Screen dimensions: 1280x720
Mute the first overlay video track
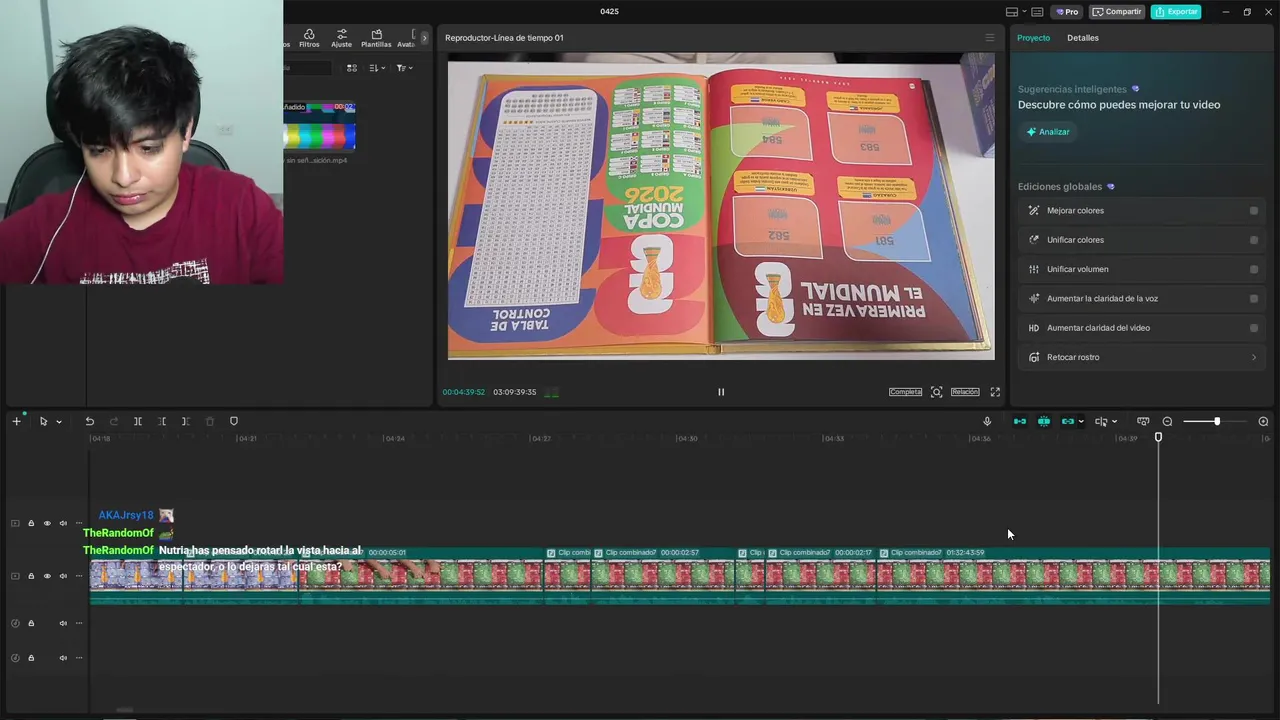point(63,523)
